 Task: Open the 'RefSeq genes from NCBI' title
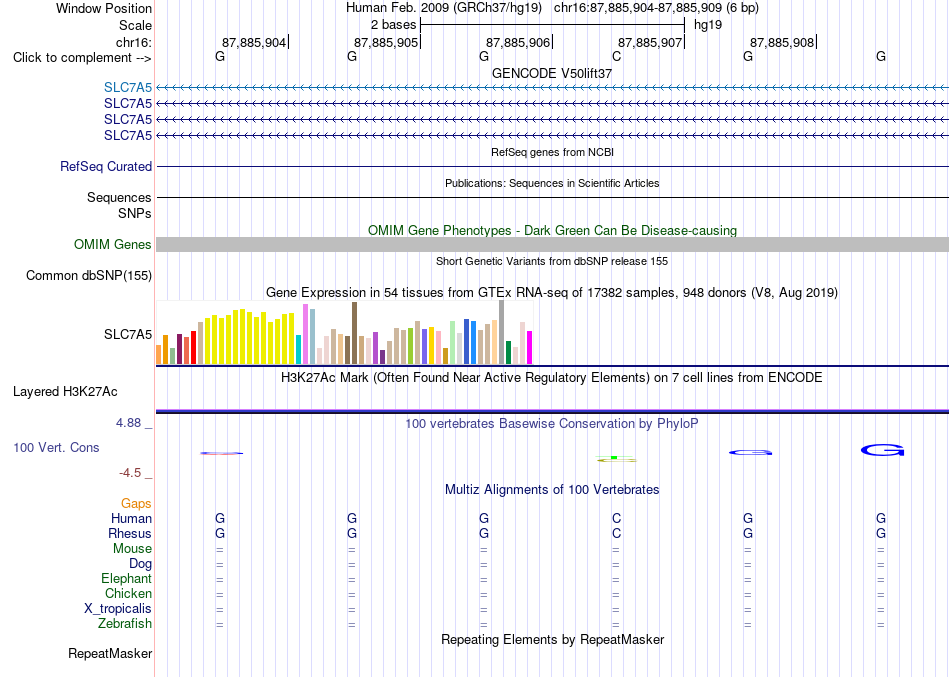point(553,152)
